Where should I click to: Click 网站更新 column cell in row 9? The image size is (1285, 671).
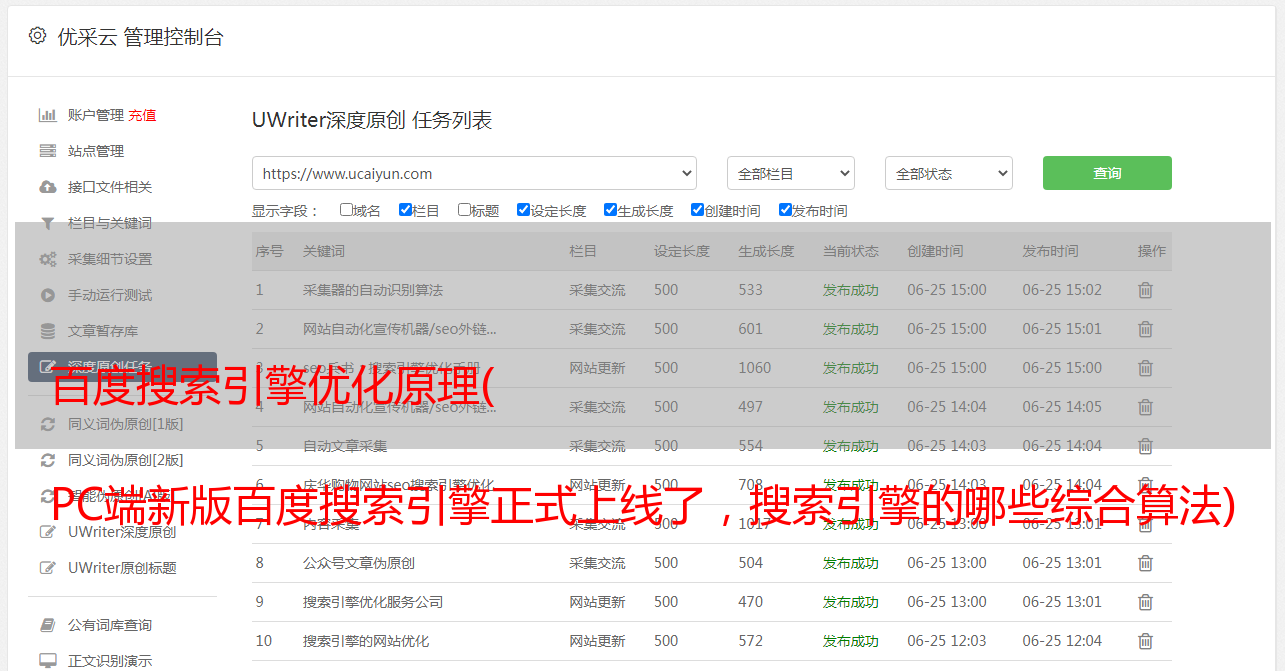pyautogui.click(x=597, y=602)
